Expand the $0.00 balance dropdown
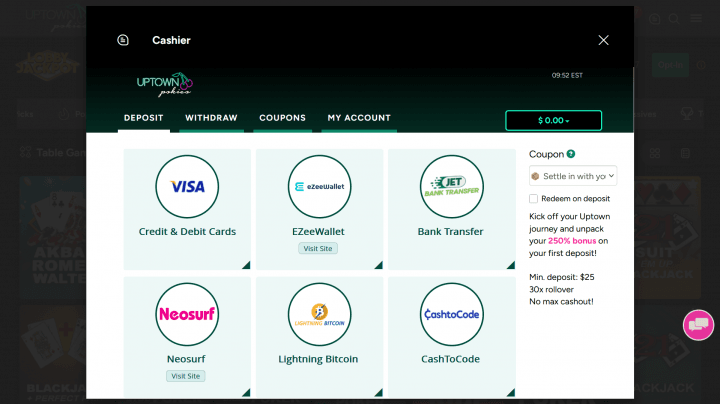The image size is (720, 404). point(553,120)
